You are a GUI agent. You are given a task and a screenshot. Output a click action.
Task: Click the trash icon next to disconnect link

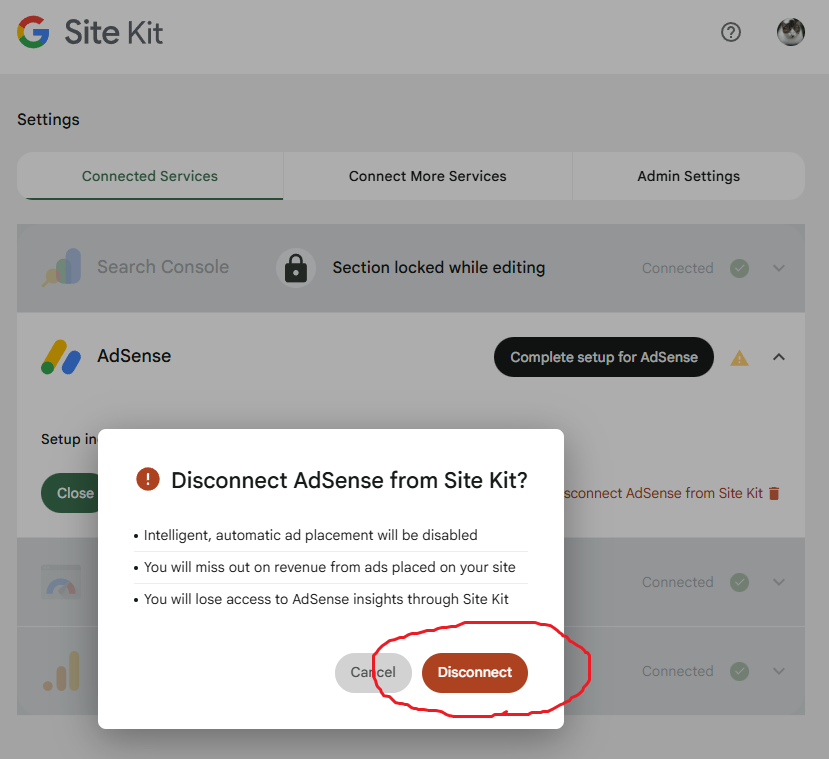point(774,493)
